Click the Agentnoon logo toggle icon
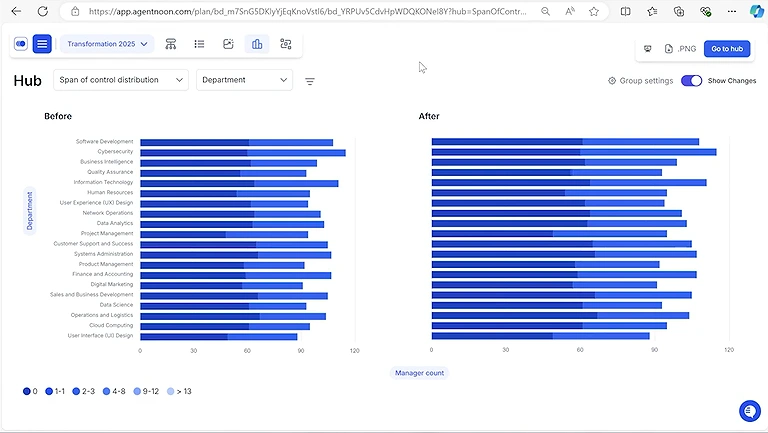This screenshot has height=433, width=768. pyautogui.click(x=21, y=44)
